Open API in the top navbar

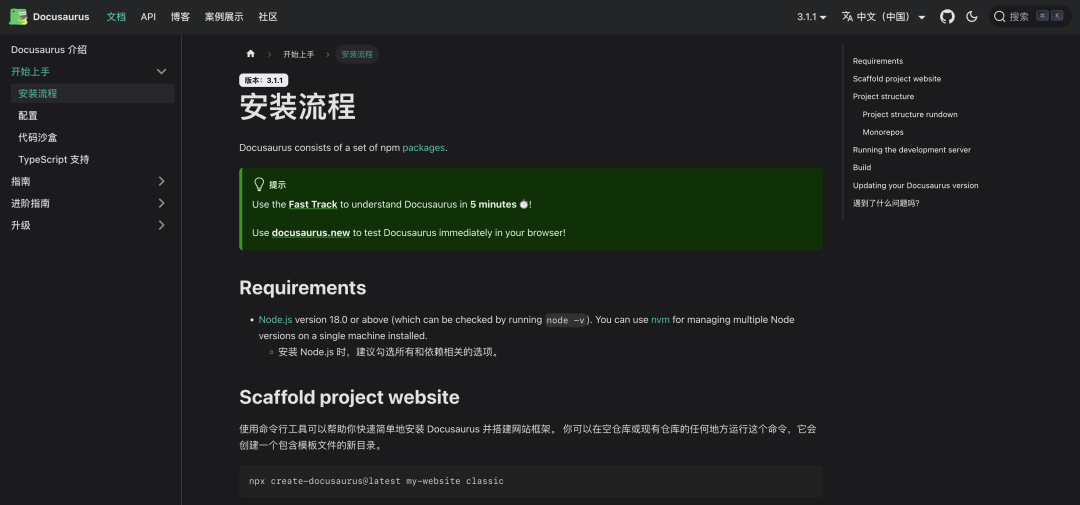(x=148, y=17)
